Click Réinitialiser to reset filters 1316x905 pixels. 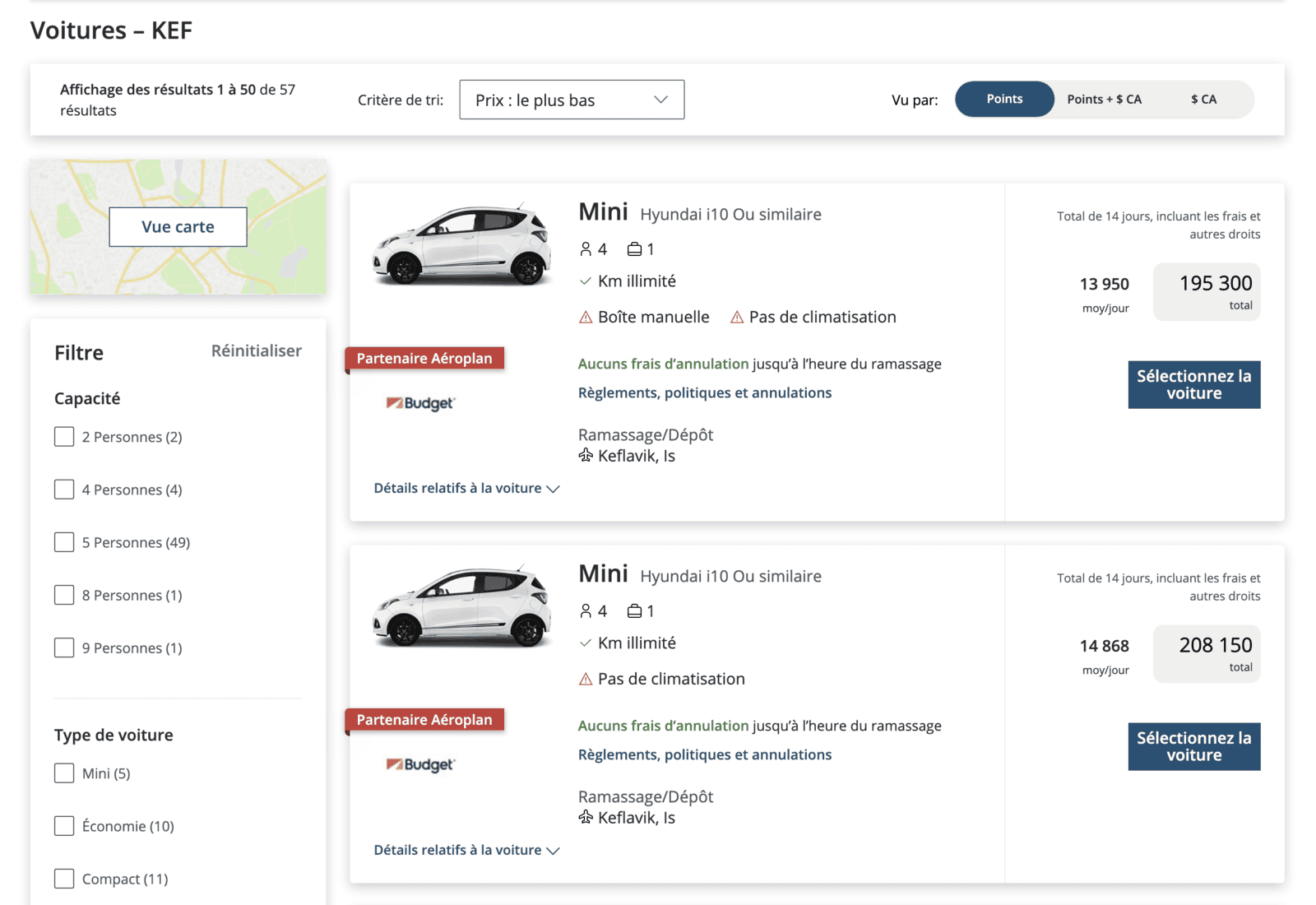[256, 350]
